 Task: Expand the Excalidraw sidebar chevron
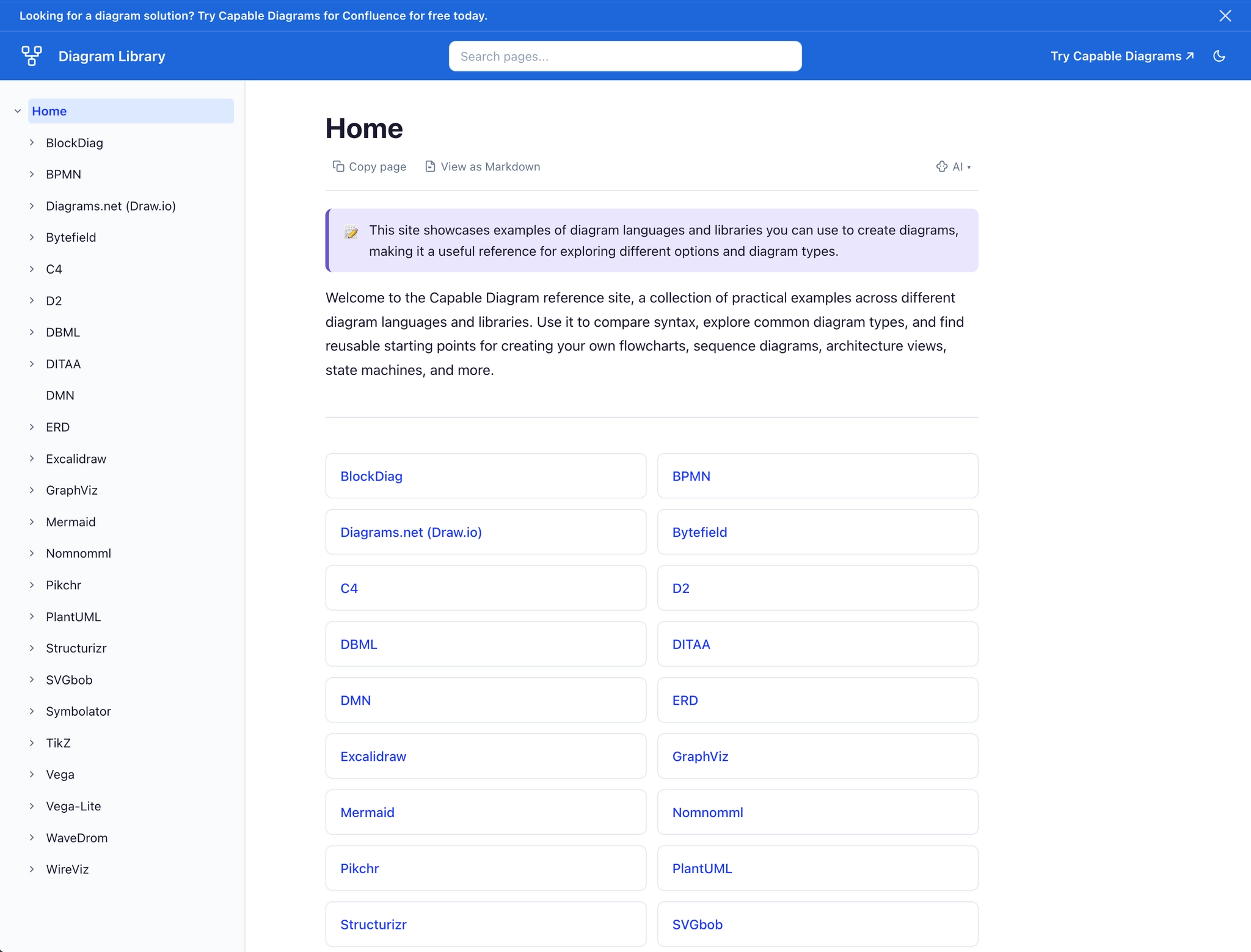coord(32,459)
